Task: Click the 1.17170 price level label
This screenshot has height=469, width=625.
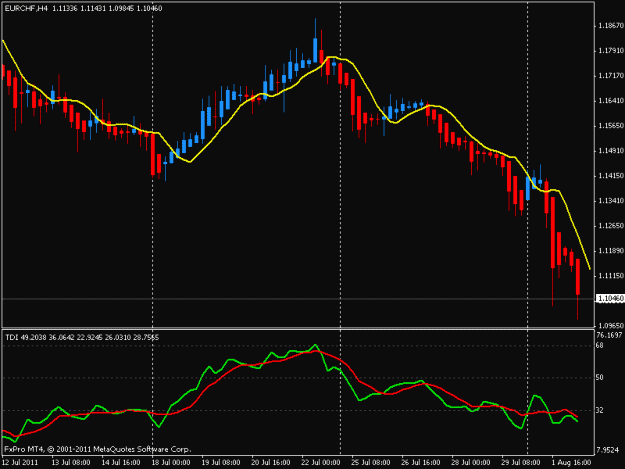Action: pos(611,76)
